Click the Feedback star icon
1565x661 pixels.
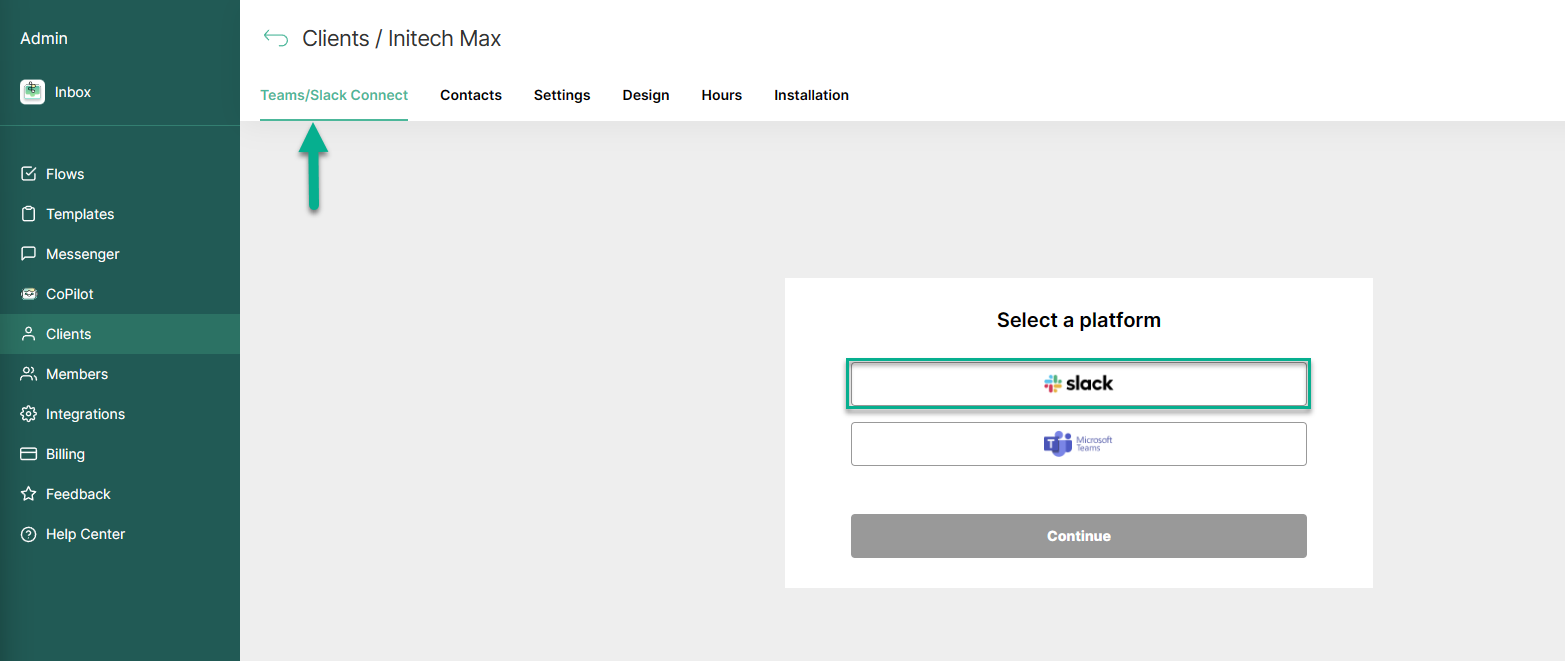click(x=29, y=494)
